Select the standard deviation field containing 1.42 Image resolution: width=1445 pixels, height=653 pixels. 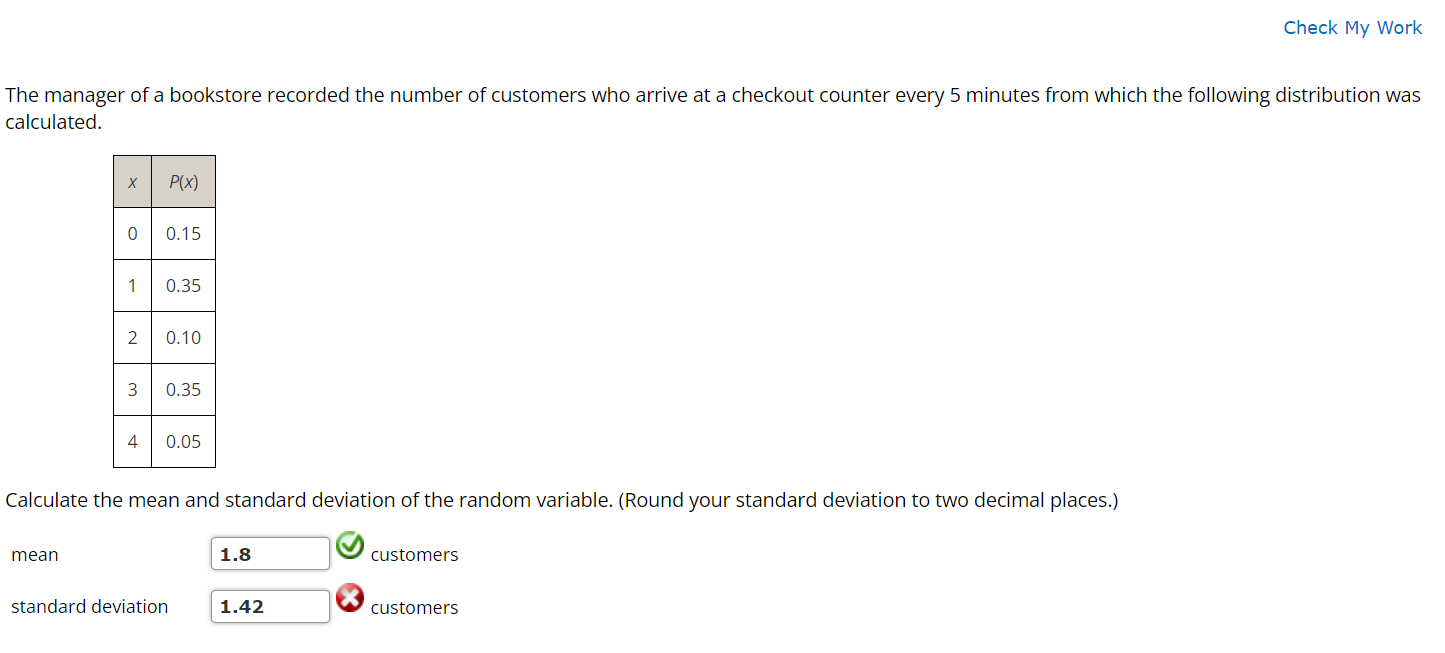pyautogui.click(x=270, y=605)
